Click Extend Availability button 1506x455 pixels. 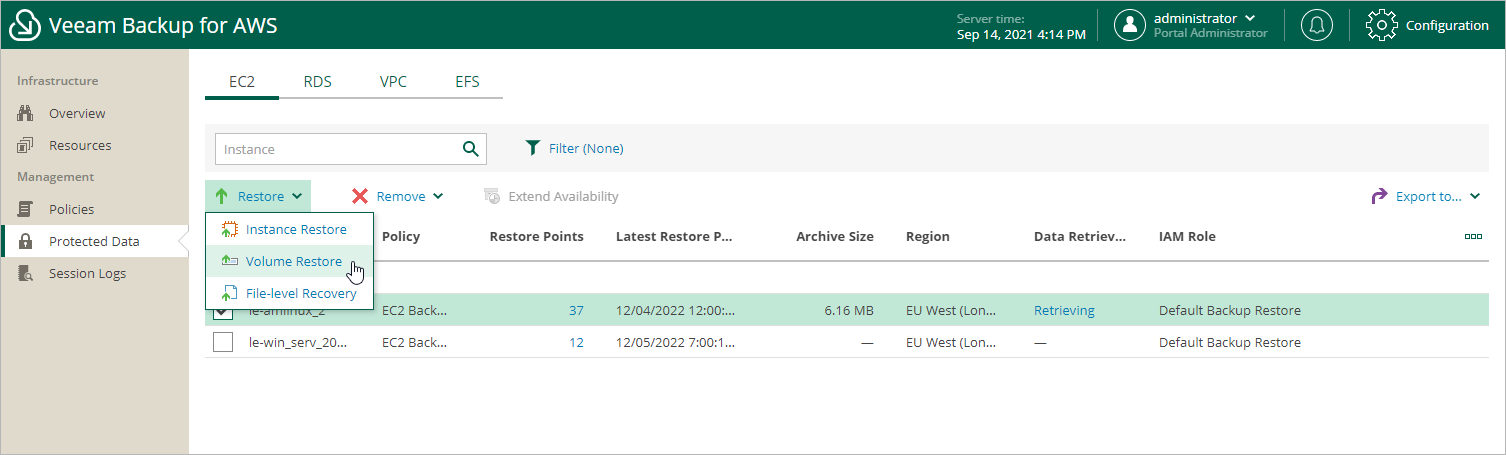click(551, 196)
